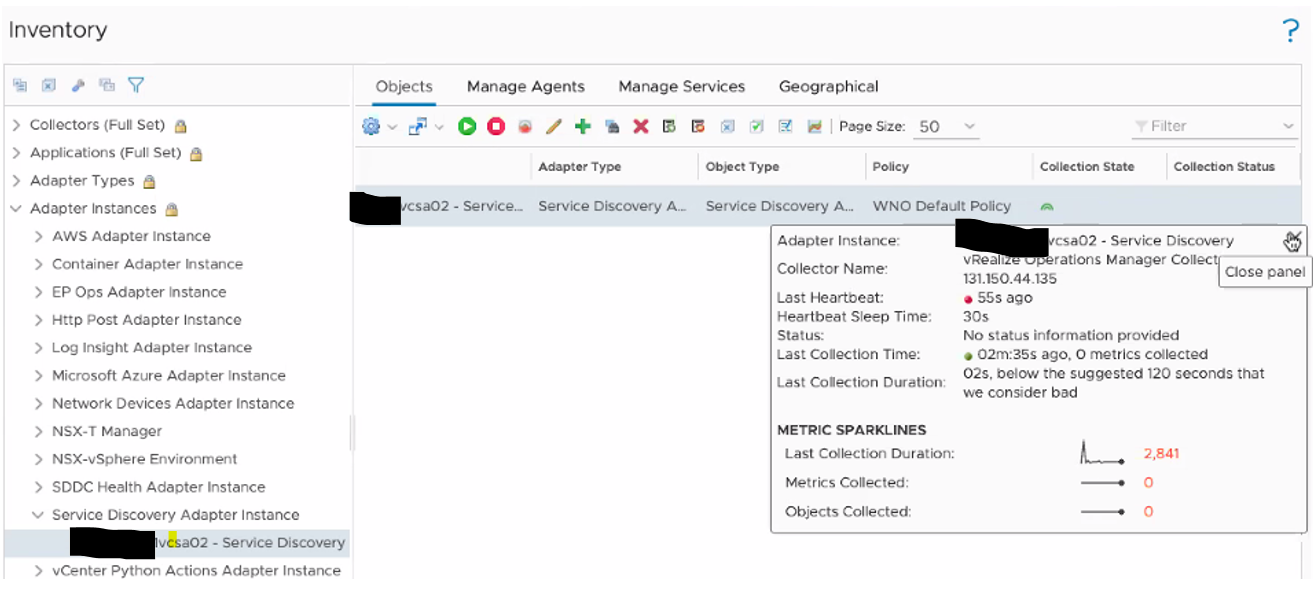This screenshot has height=606, width=1313.
Task: Click the red X Delete Object icon
Action: point(641,126)
